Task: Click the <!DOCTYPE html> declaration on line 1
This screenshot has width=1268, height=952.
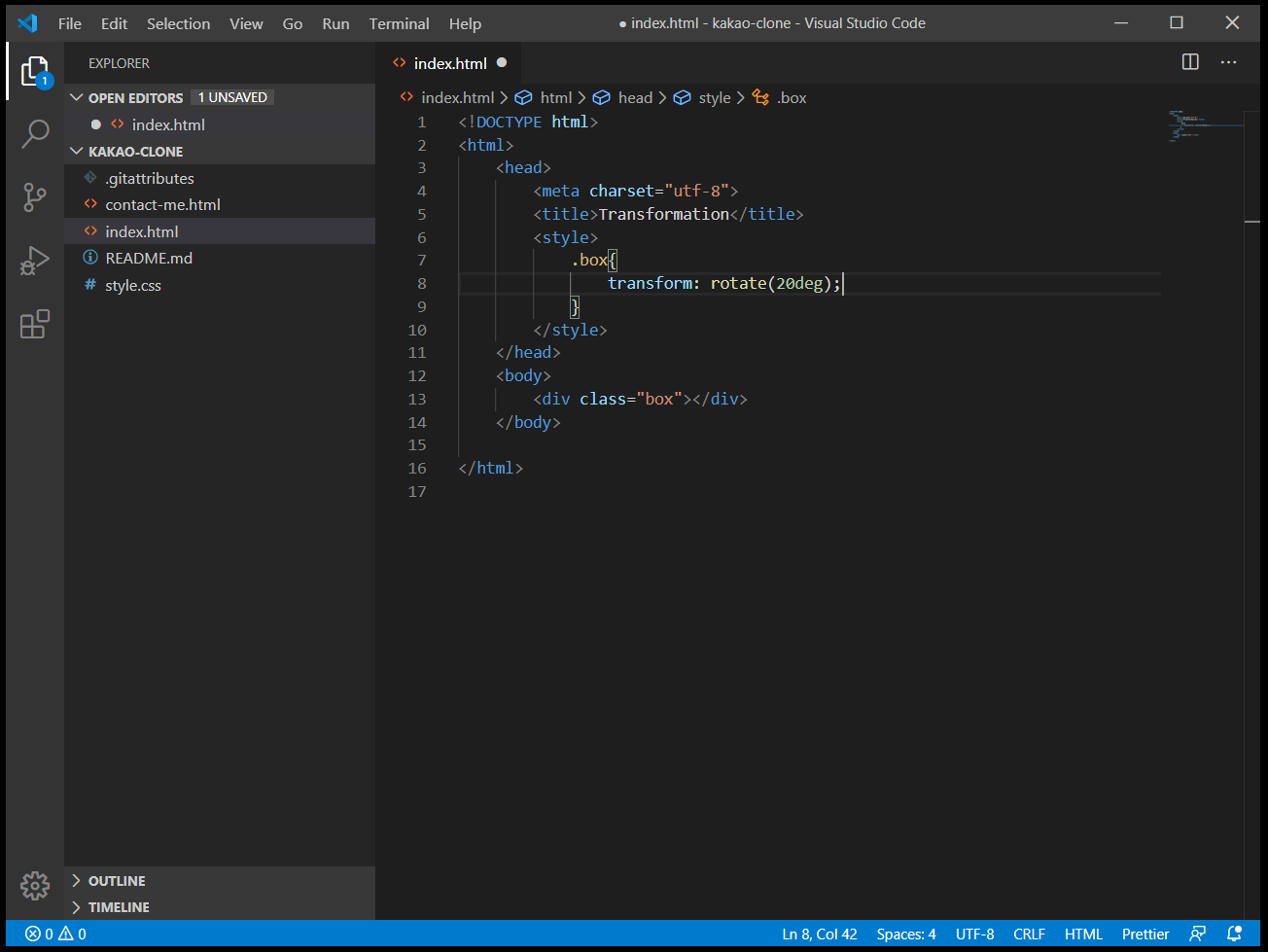Action: [x=528, y=122]
